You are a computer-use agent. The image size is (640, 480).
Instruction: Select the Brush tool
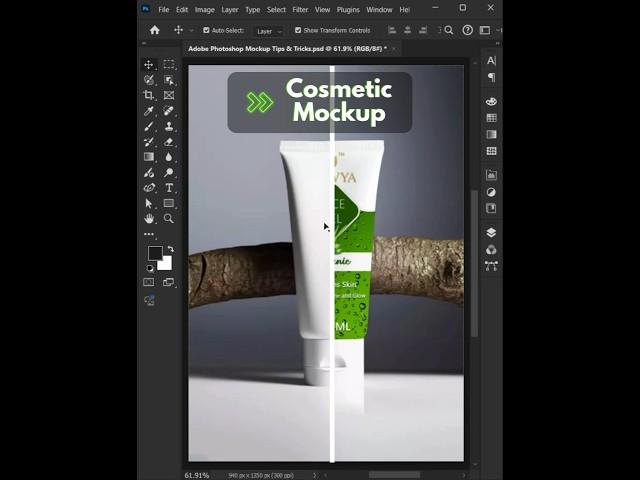[149, 126]
